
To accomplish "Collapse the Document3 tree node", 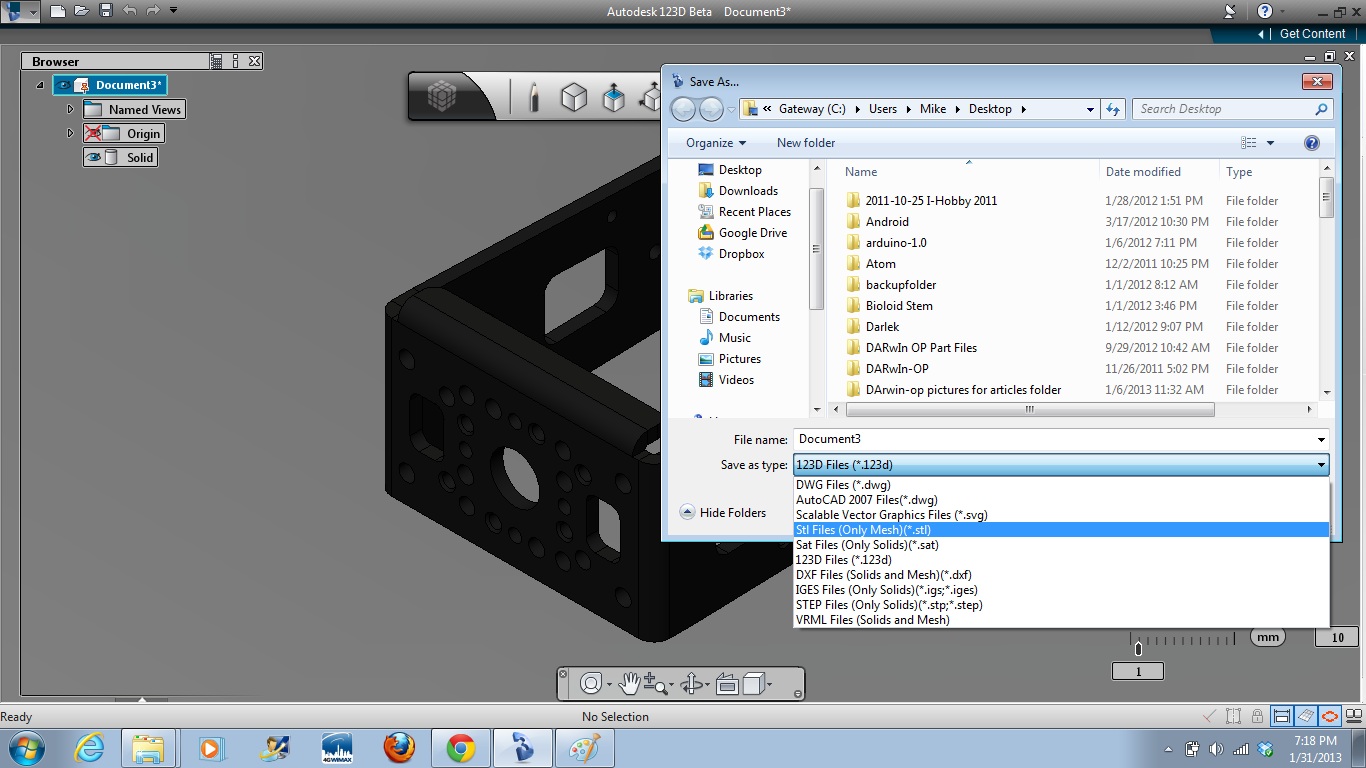I will (40, 85).
